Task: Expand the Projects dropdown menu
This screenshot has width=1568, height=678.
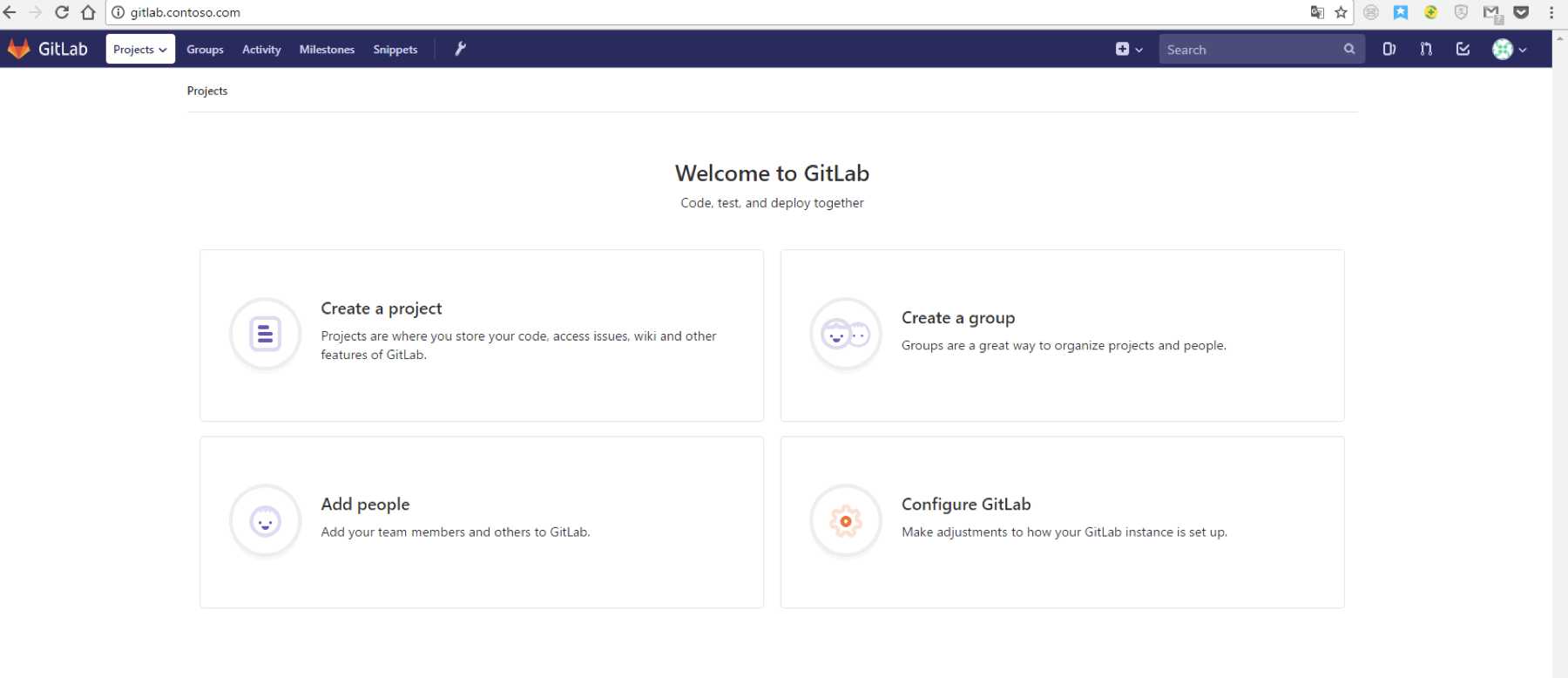Action: (x=140, y=49)
